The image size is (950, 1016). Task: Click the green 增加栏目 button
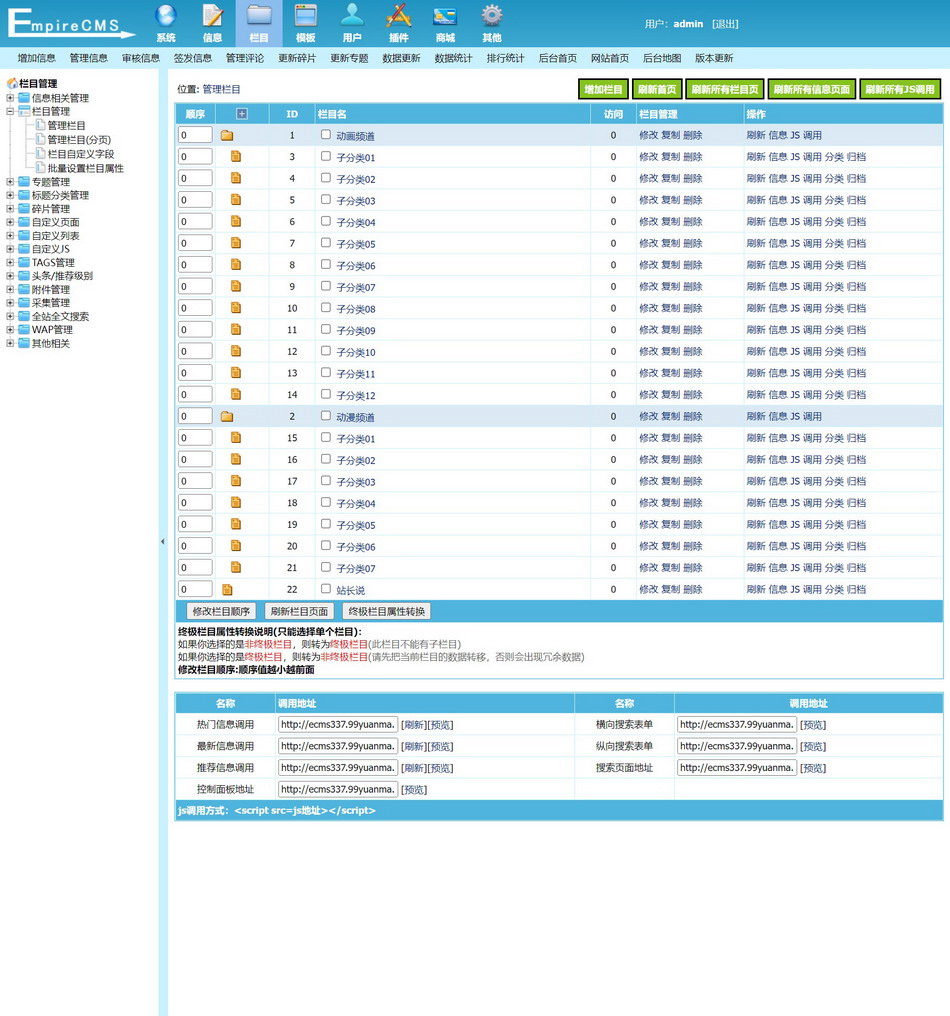(603, 89)
